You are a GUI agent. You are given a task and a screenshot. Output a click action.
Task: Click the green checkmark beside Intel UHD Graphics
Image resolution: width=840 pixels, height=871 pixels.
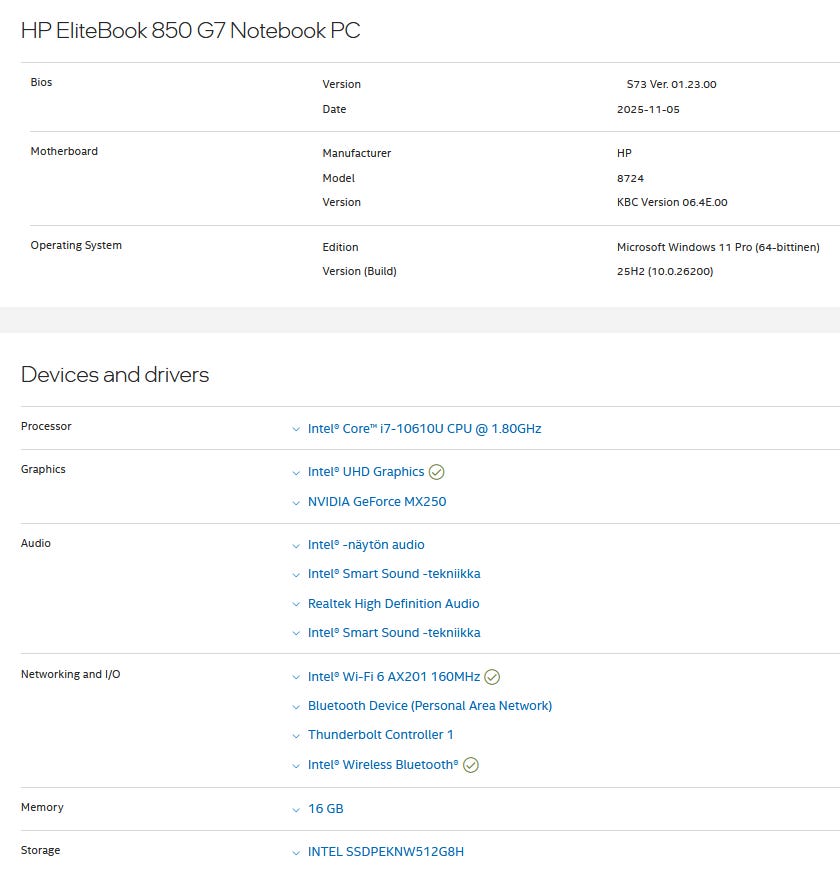[x=436, y=472]
